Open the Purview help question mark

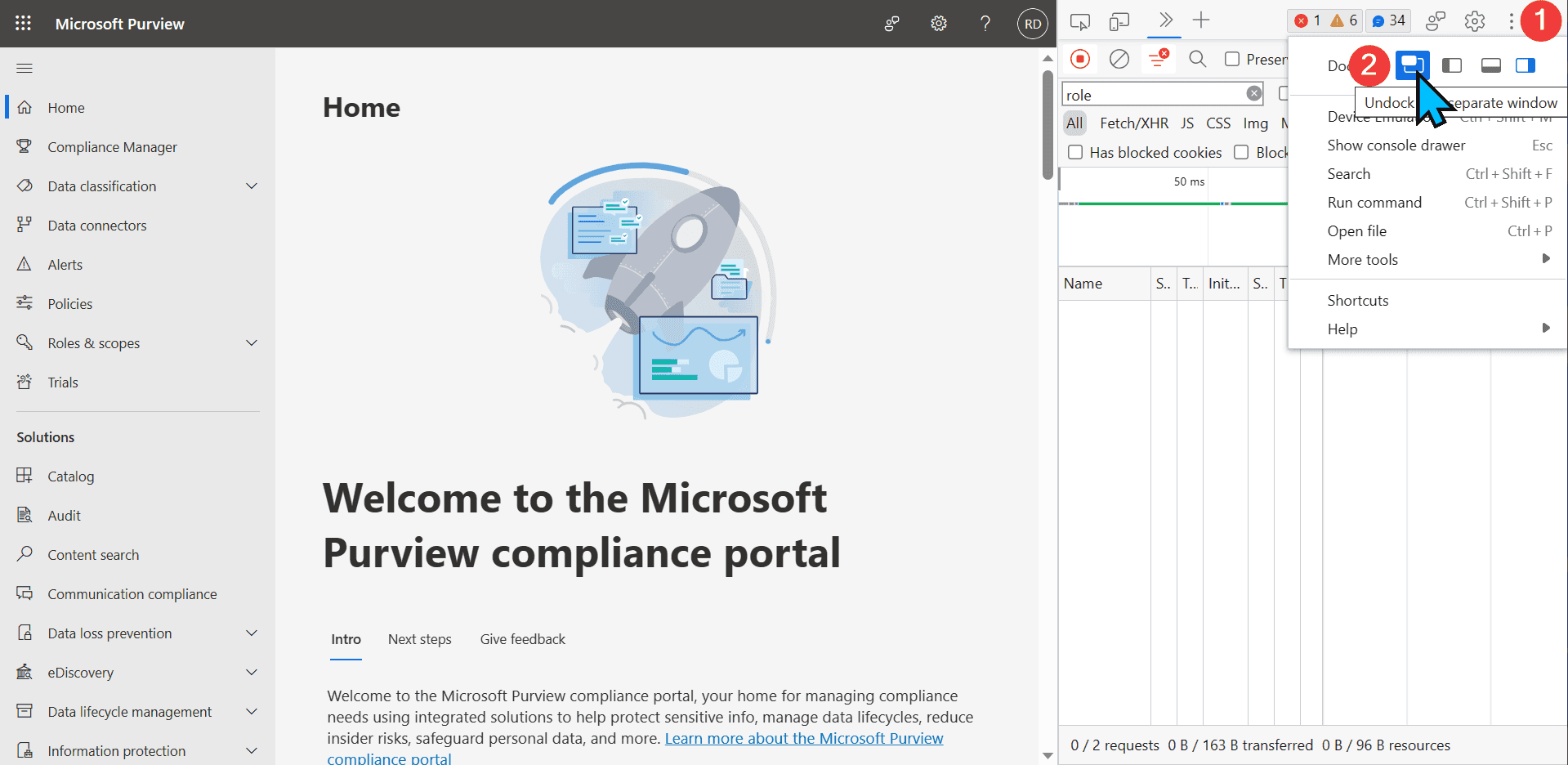click(x=985, y=24)
